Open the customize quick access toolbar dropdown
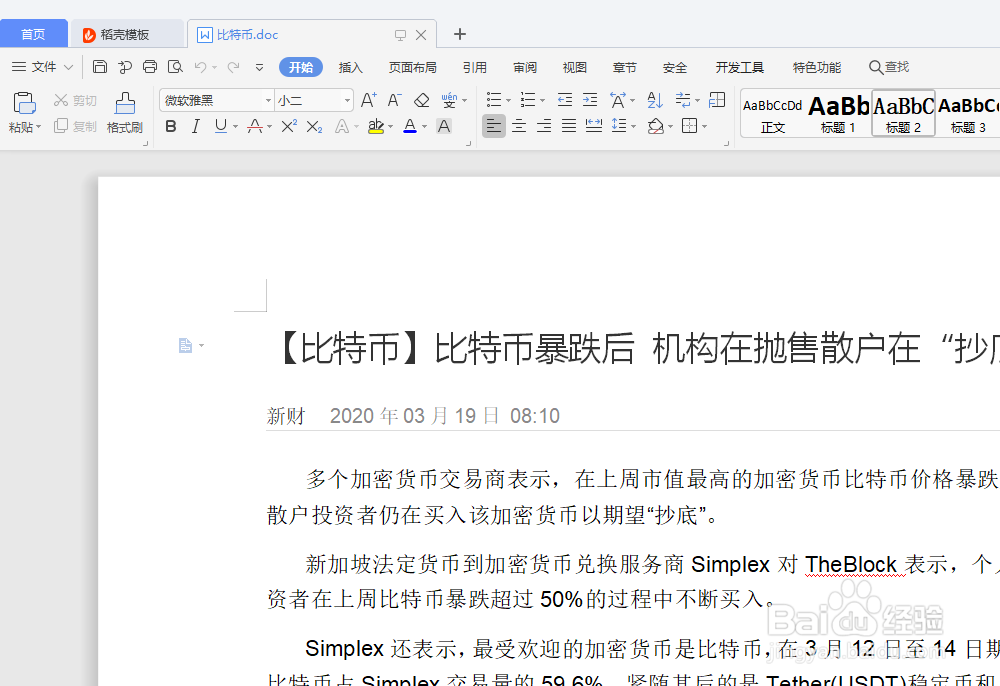Viewport: 1000px width, 686px height. [259, 67]
